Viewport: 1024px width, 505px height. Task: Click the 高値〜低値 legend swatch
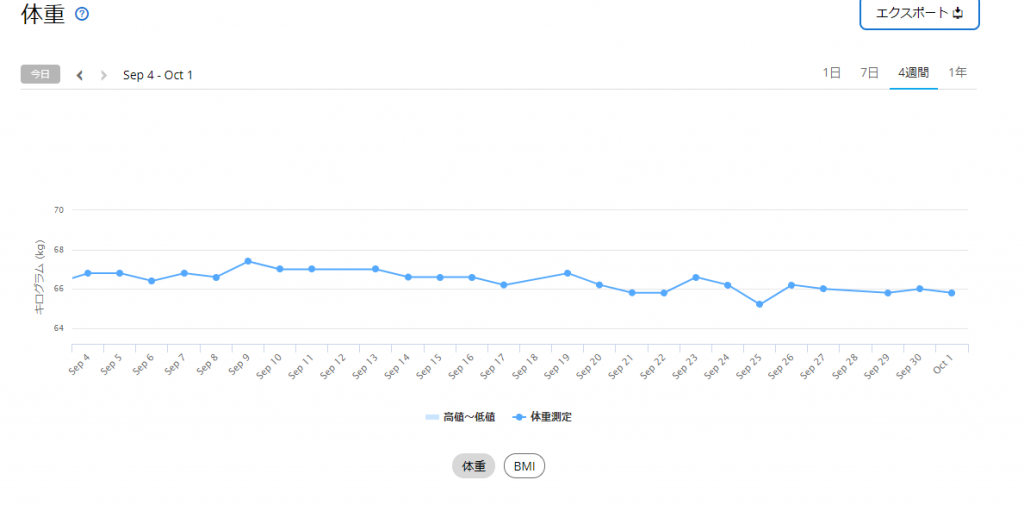point(432,417)
